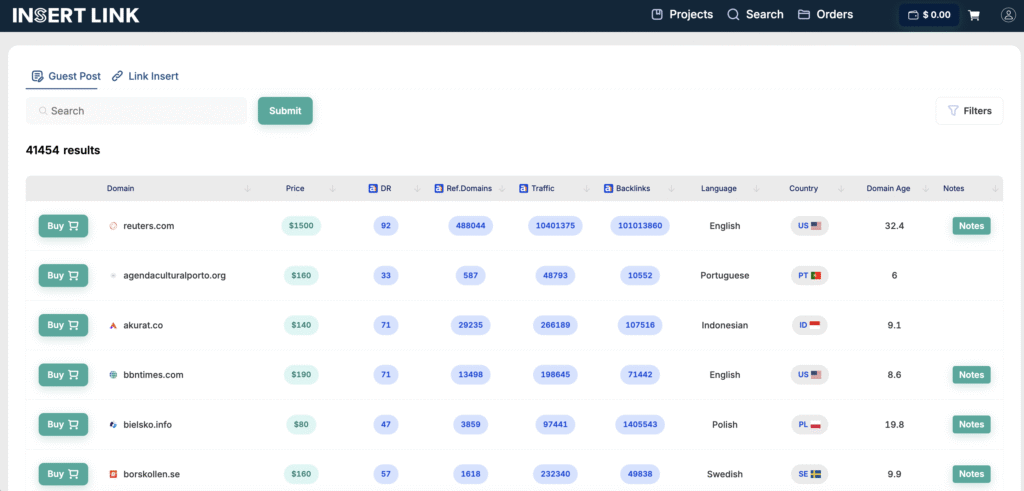Sort by Traffic column arrow
1024x491 pixels.
click(x=586, y=189)
